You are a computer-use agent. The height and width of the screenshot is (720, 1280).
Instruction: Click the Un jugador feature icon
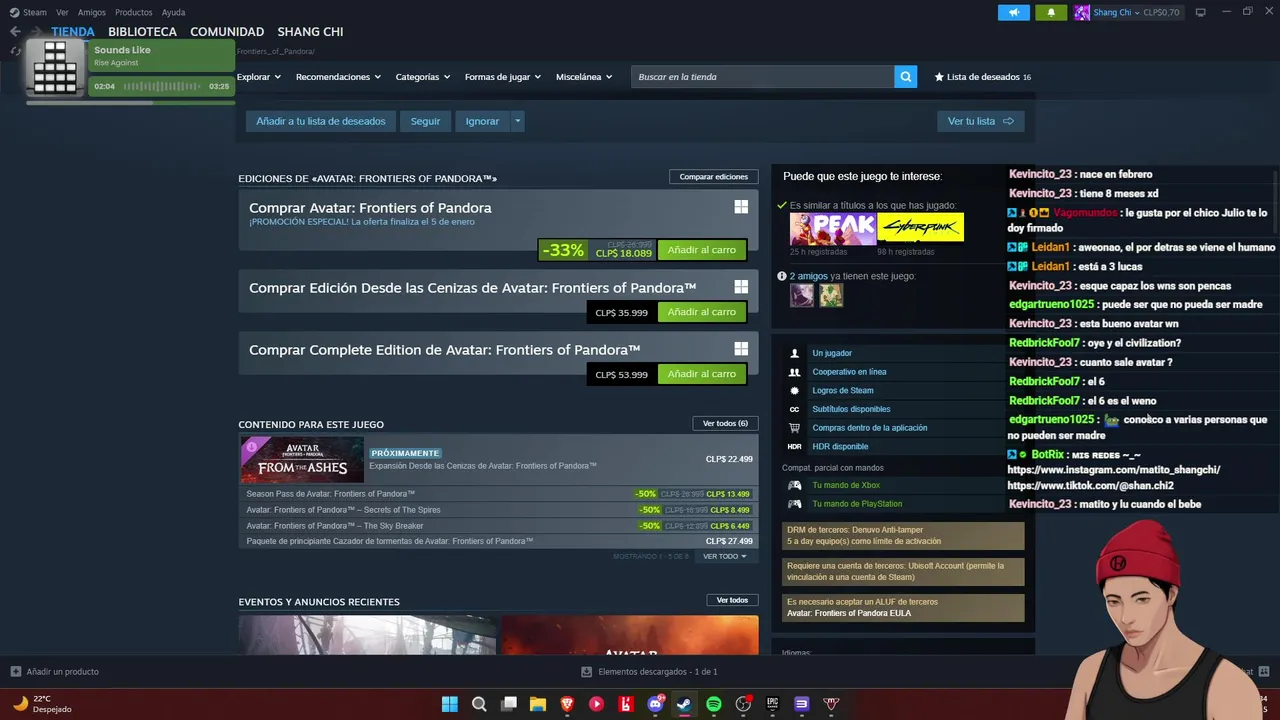[x=794, y=353]
